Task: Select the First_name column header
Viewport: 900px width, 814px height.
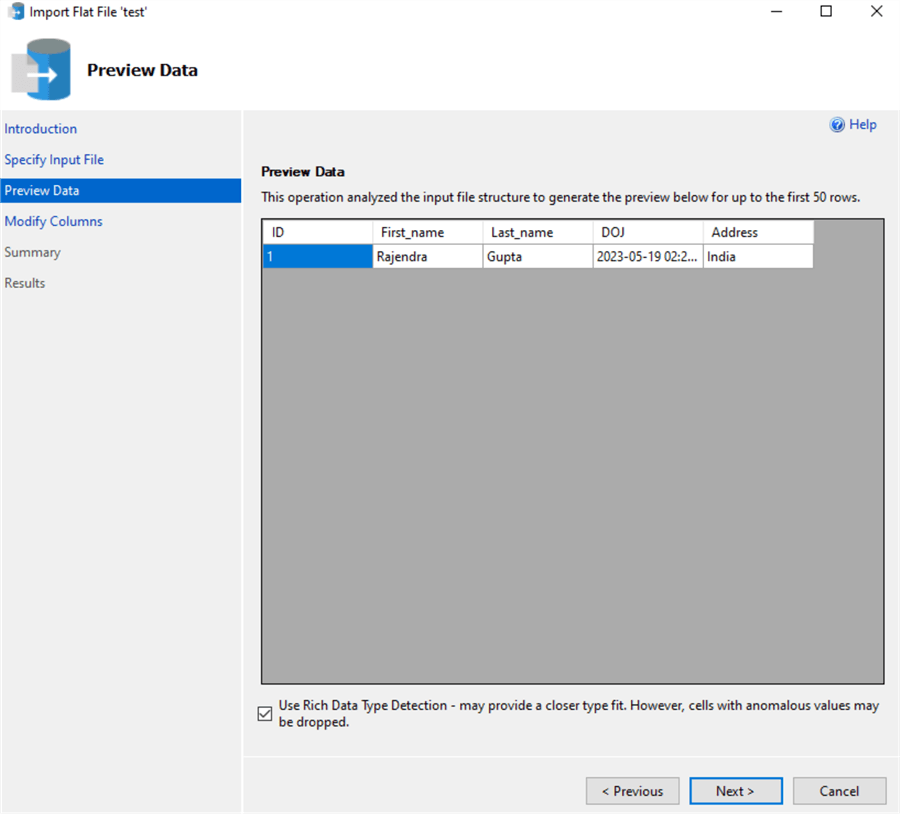Action: pos(427,231)
